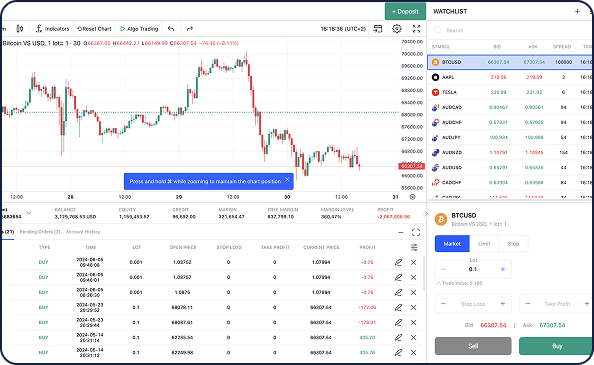Screen dimensions: 594x365
Task: Click the green Deposit button
Action: (405, 11)
